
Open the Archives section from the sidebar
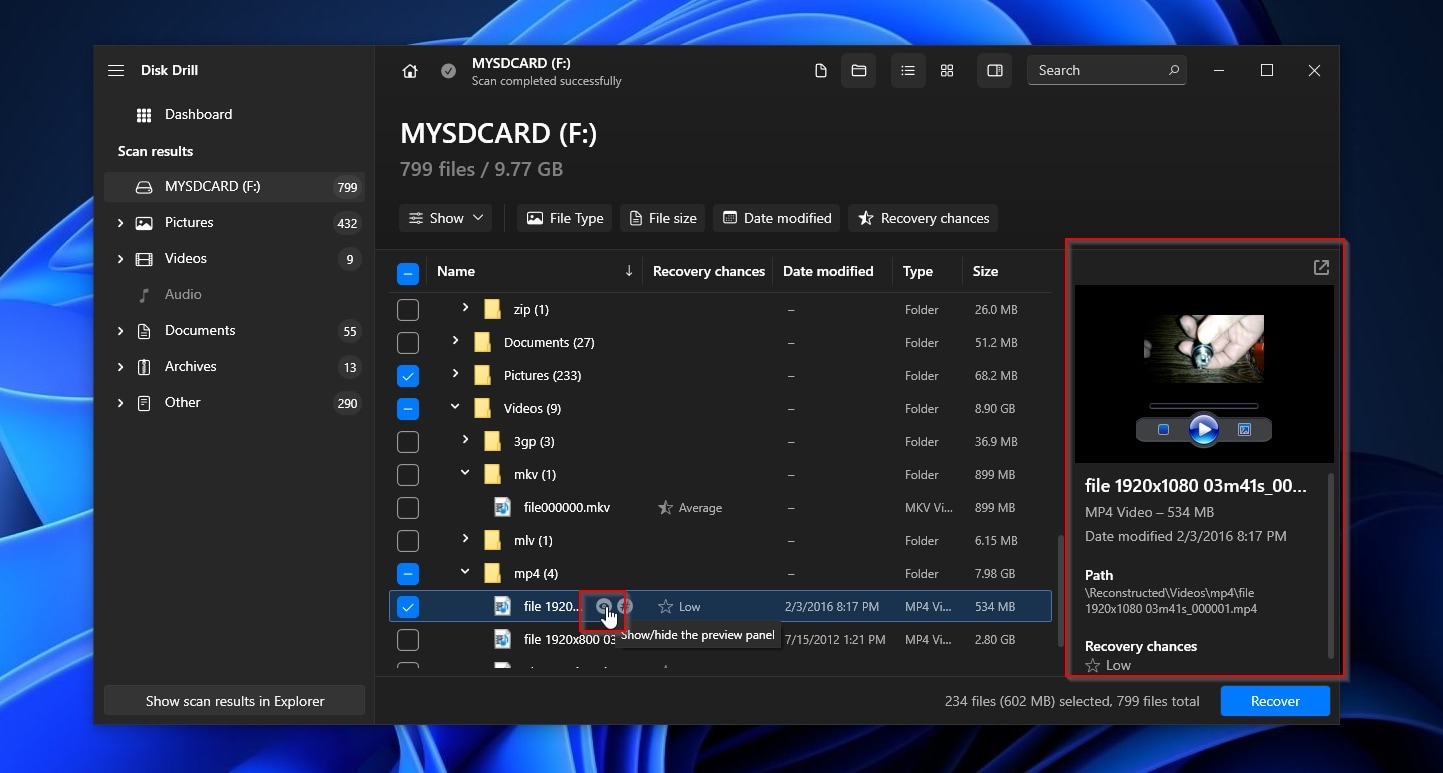point(193,366)
